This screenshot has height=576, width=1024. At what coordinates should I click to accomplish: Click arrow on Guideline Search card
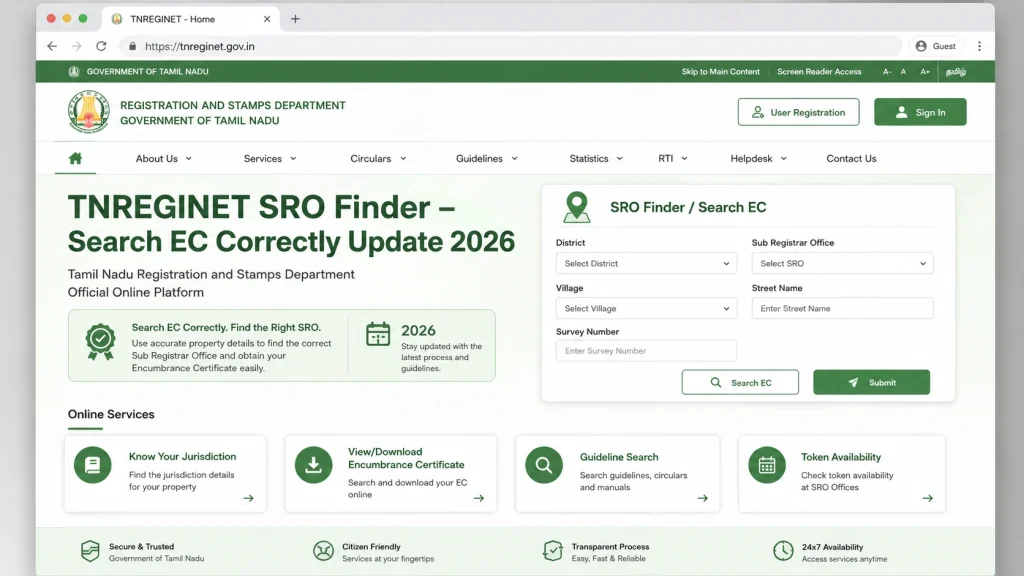pos(703,498)
